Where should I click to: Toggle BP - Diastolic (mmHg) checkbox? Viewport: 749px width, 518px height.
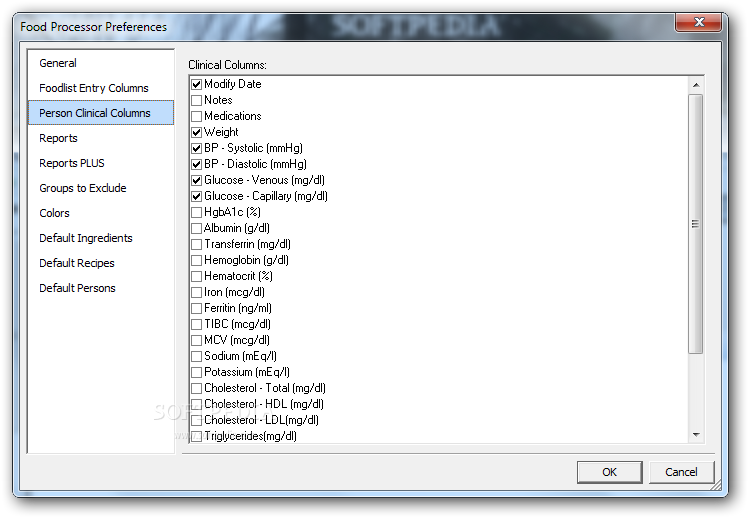point(196,164)
